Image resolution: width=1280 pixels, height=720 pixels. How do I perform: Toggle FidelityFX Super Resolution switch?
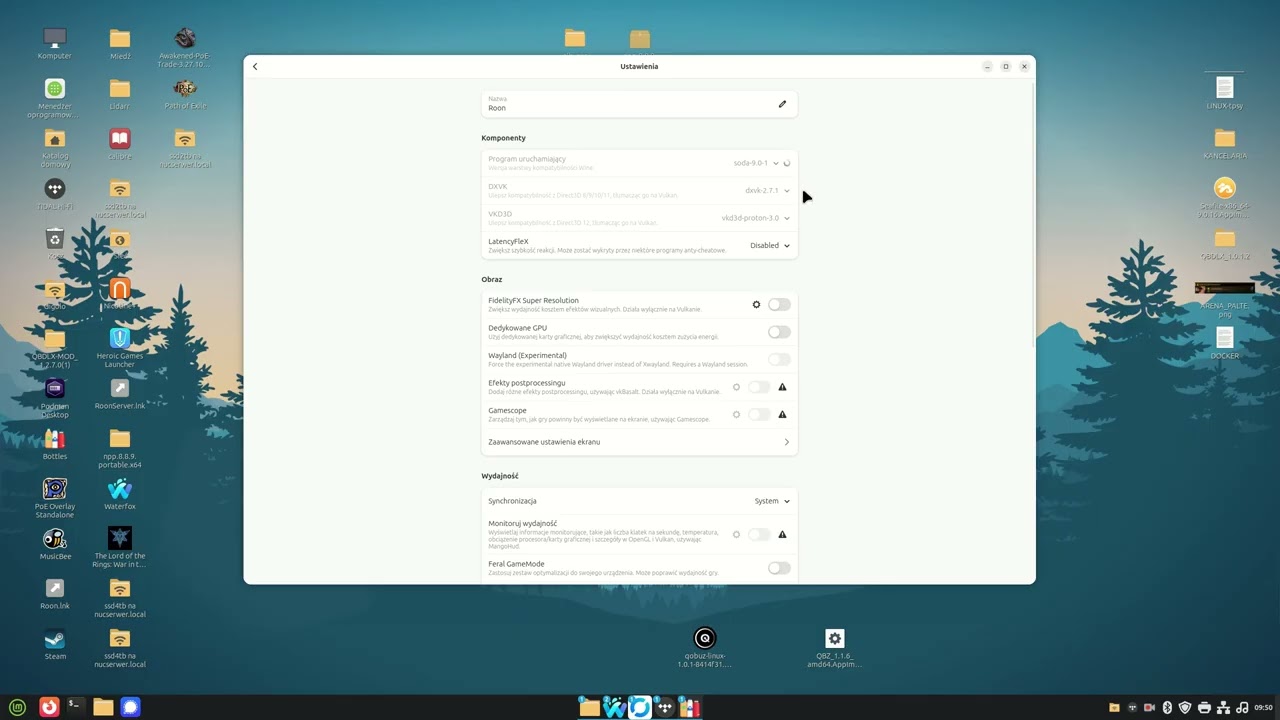tap(779, 304)
